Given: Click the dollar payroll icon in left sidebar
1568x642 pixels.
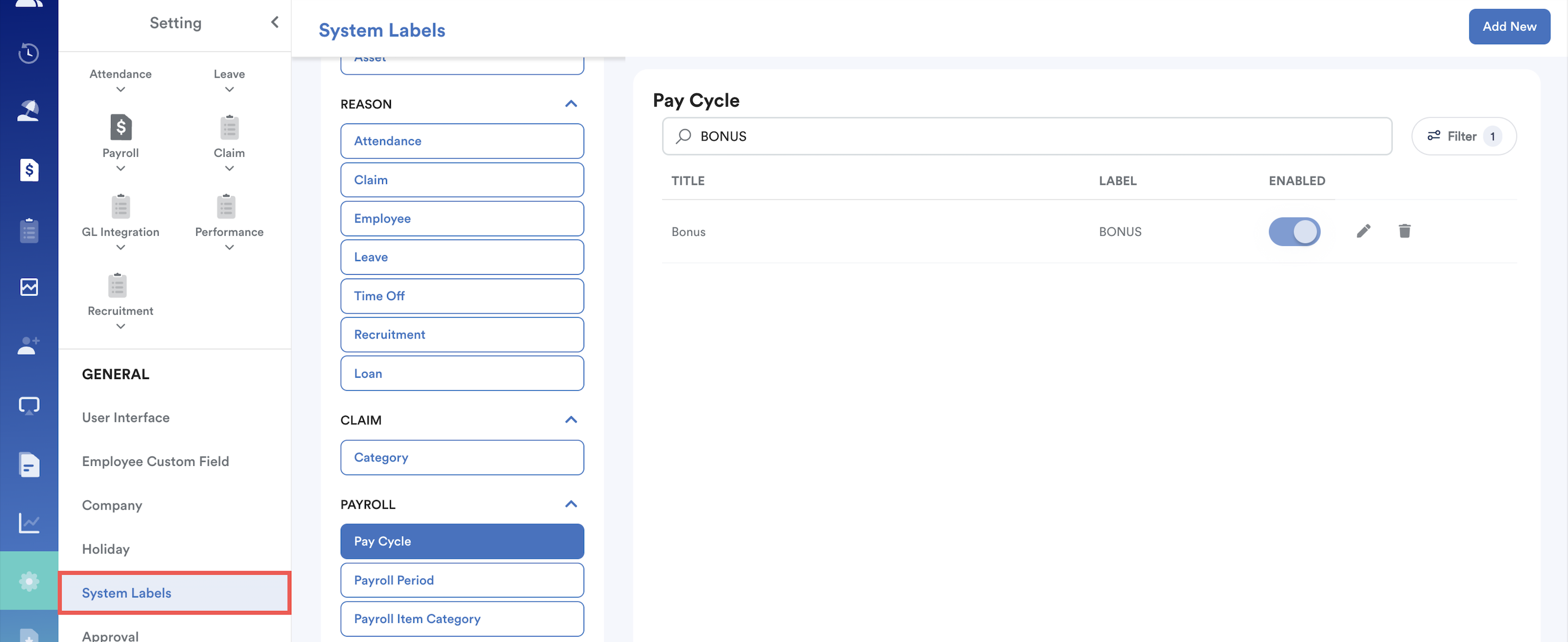Looking at the screenshot, I should (29, 170).
